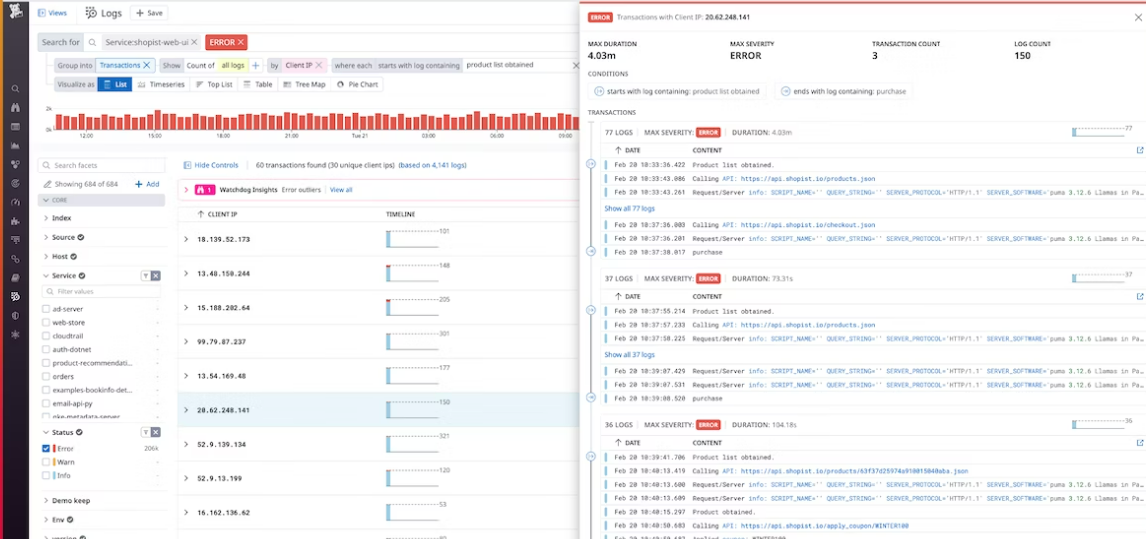Open the View all Watchdog insights link
1146x539 pixels.
(x=341, y=189)
